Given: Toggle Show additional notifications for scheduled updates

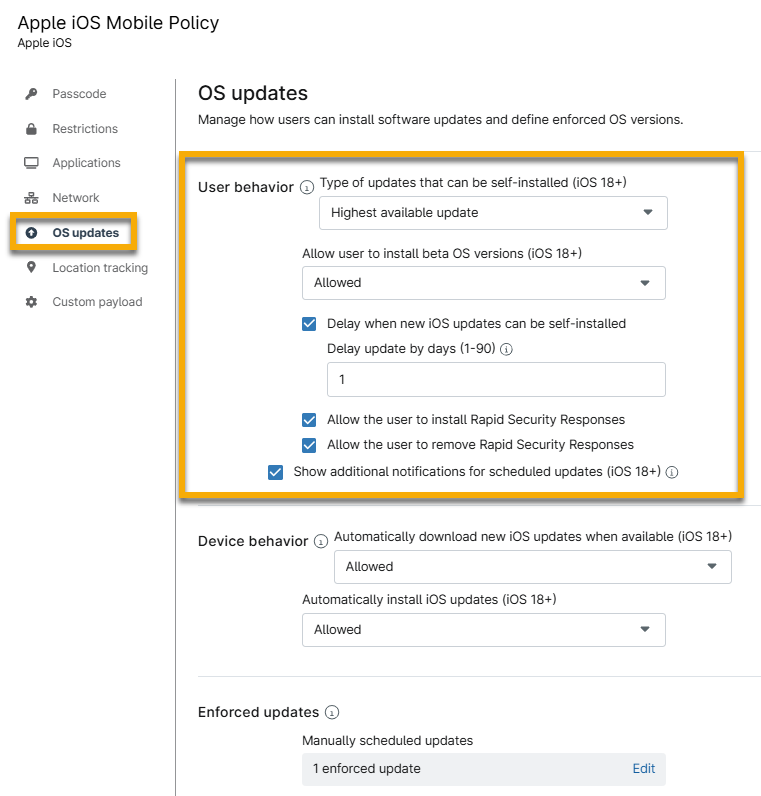Looking at the screenshot, I should (x=276, y=472).
